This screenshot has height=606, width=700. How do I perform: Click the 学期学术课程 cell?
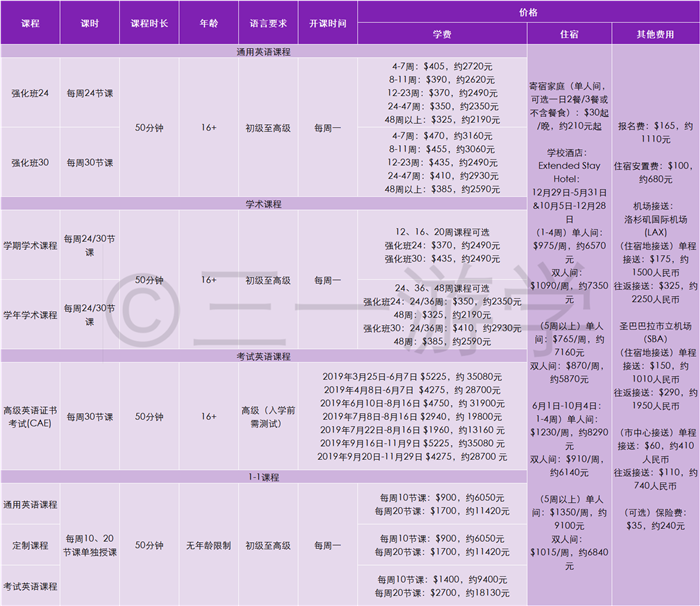click(30, 245)
